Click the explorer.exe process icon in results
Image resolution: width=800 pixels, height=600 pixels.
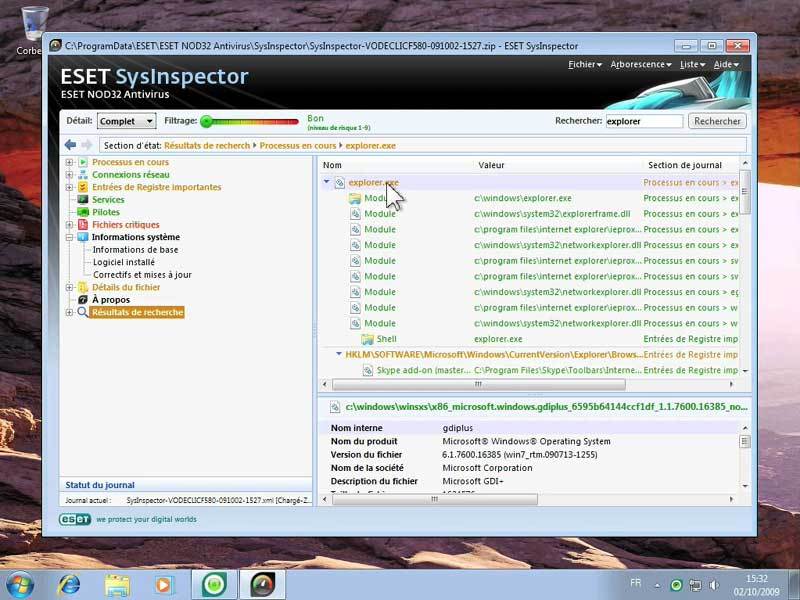(339, 183)
